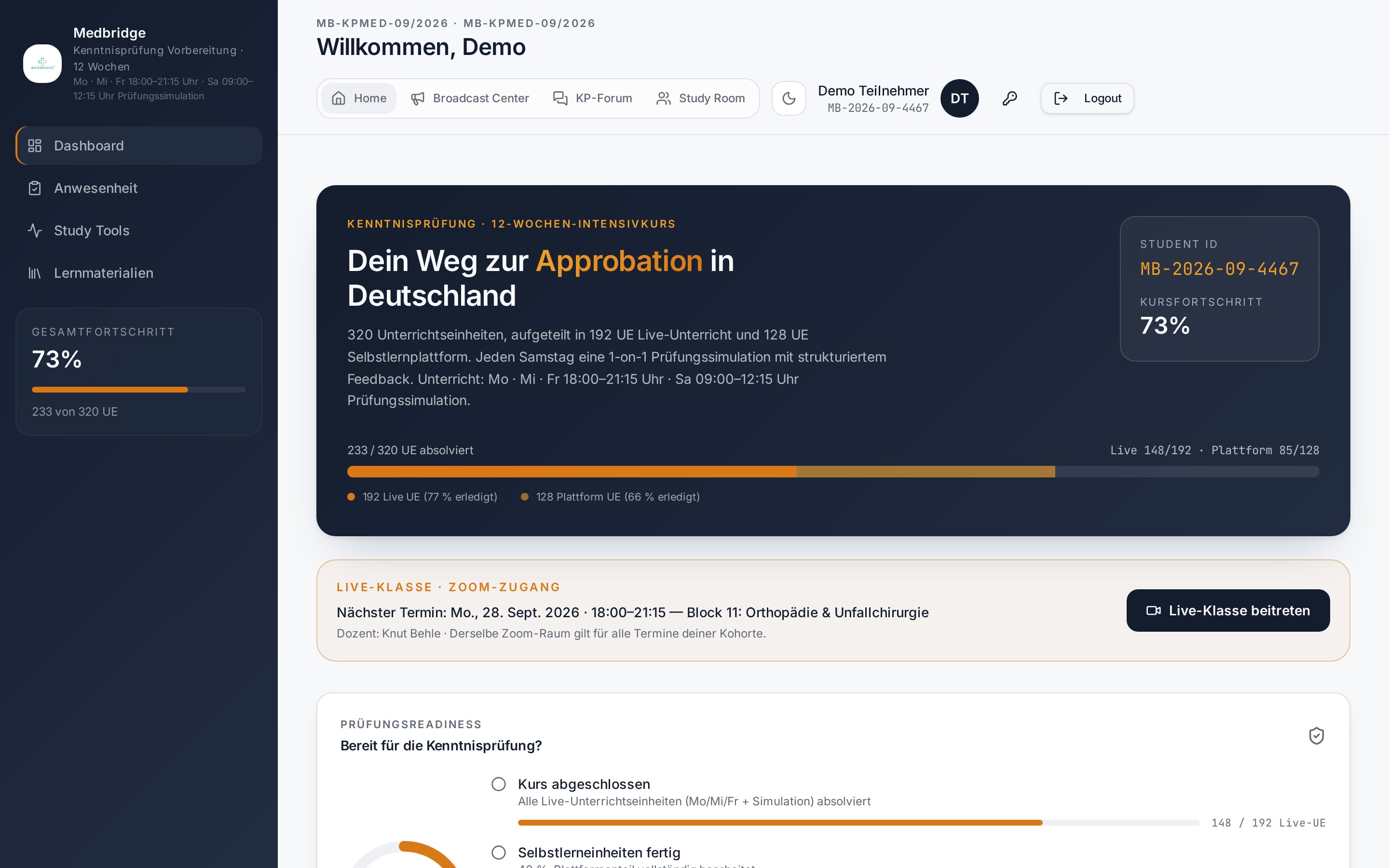This screenshot has height=868, width=1389.
Task: Click the MB-KPMED-09/2026 breadcrumb text
Action: pyautogui.click(x=456, y=23)
